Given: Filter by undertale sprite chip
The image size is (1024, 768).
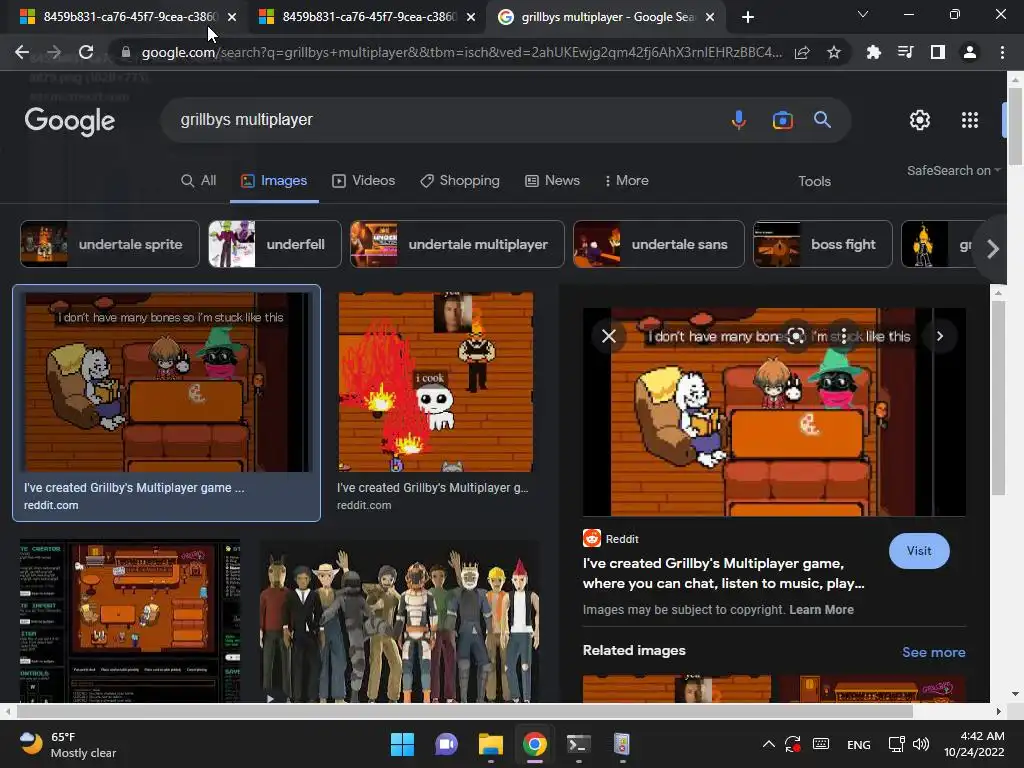Looking at the screenshot, I should 110,244.
